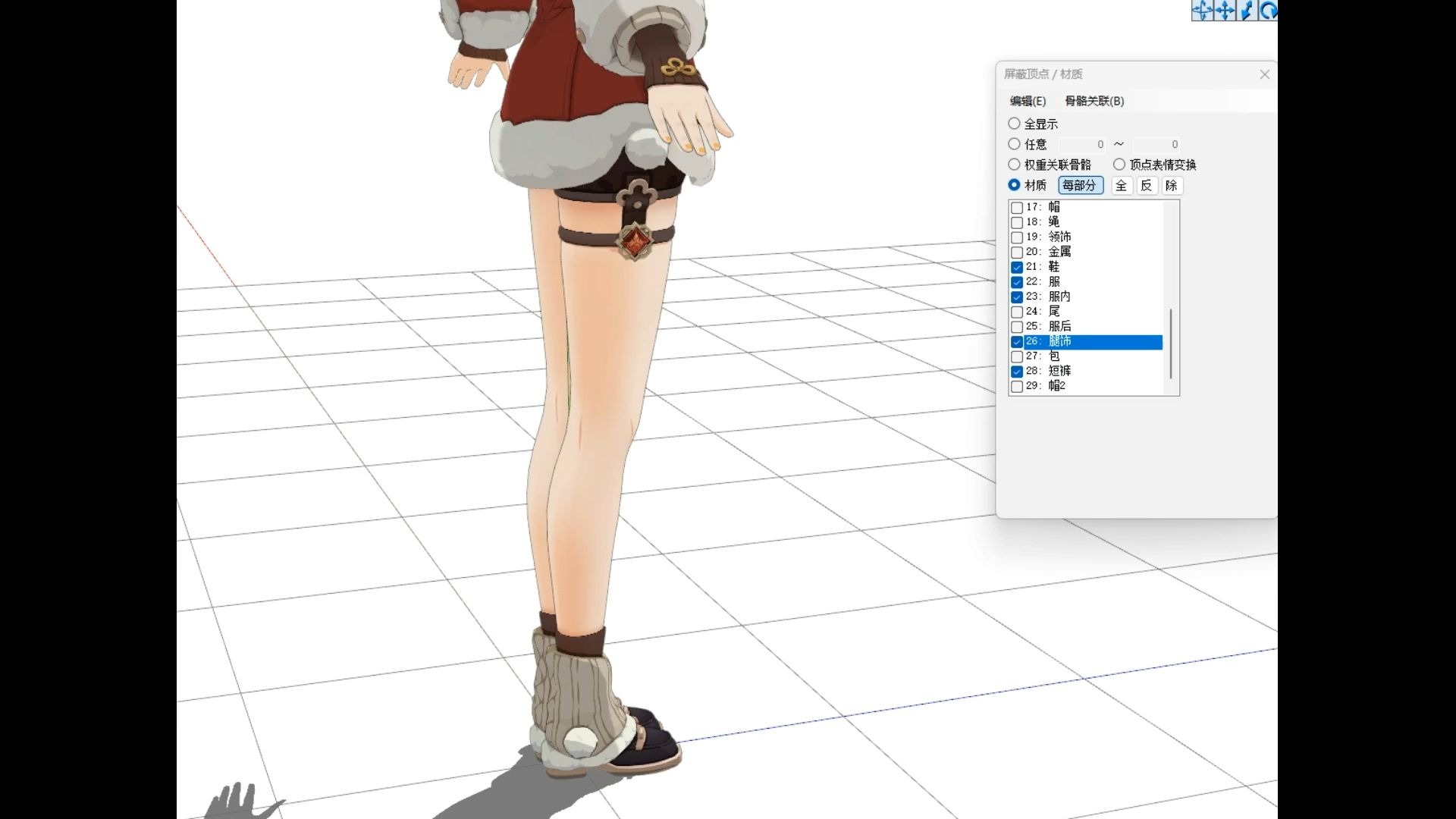Screen dimensions: 1456x819
Task: Check material 18: 绳 checkbox
Action: [1017, 222]
